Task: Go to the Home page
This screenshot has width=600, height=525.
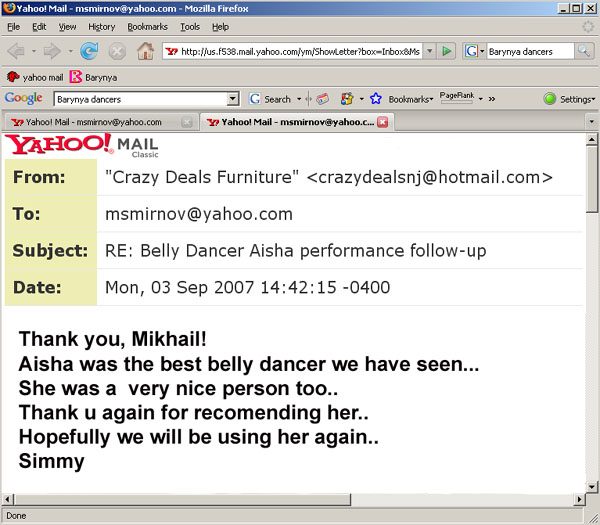Action: 145,50
